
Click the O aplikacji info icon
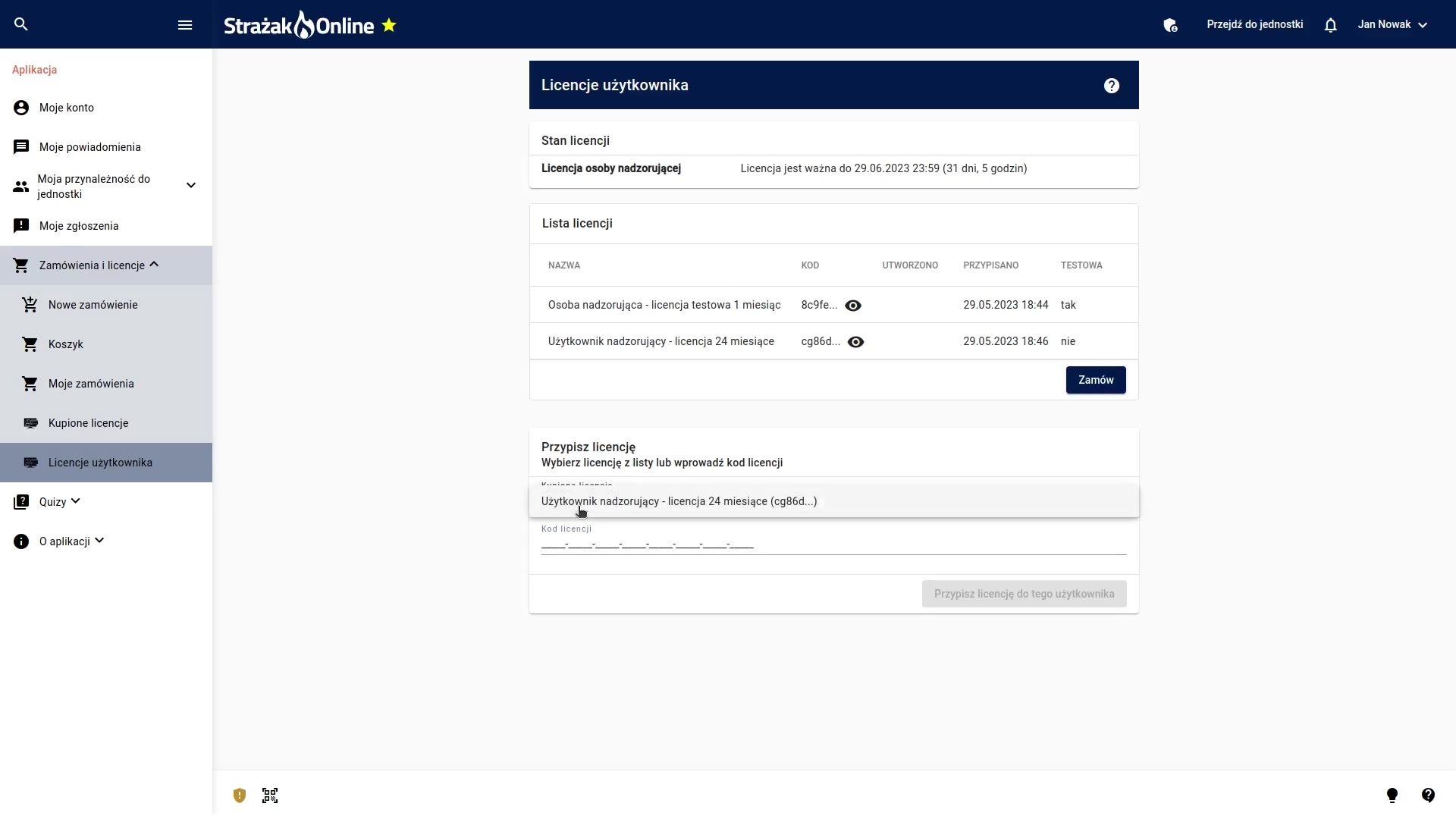pyautogui.click(x=21, y=541)
